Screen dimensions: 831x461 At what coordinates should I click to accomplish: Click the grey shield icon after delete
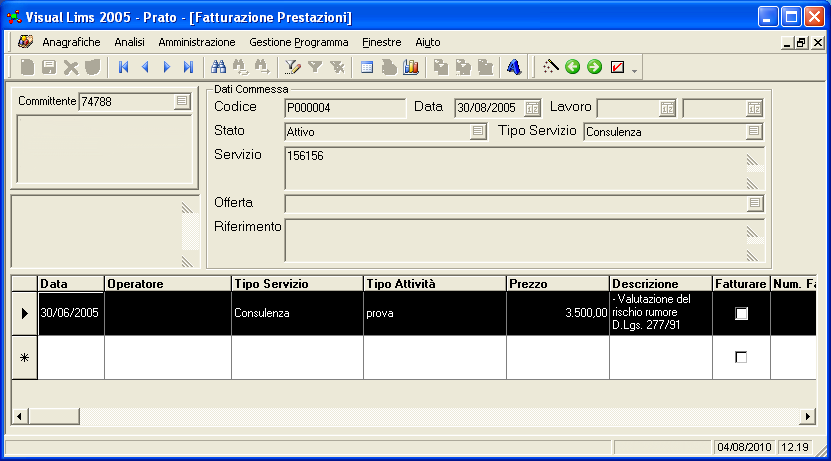[92, 67]
